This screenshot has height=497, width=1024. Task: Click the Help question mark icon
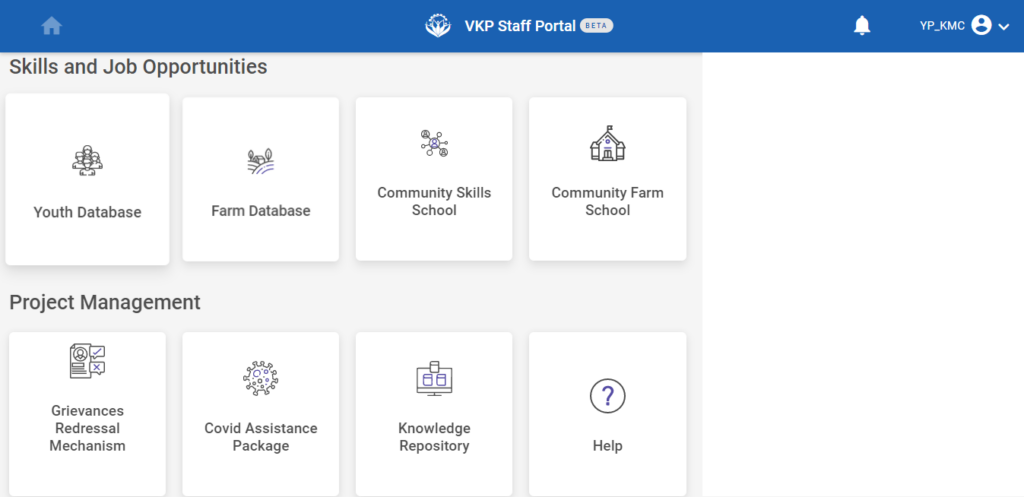pyautogui.click(x=607, y=396)
